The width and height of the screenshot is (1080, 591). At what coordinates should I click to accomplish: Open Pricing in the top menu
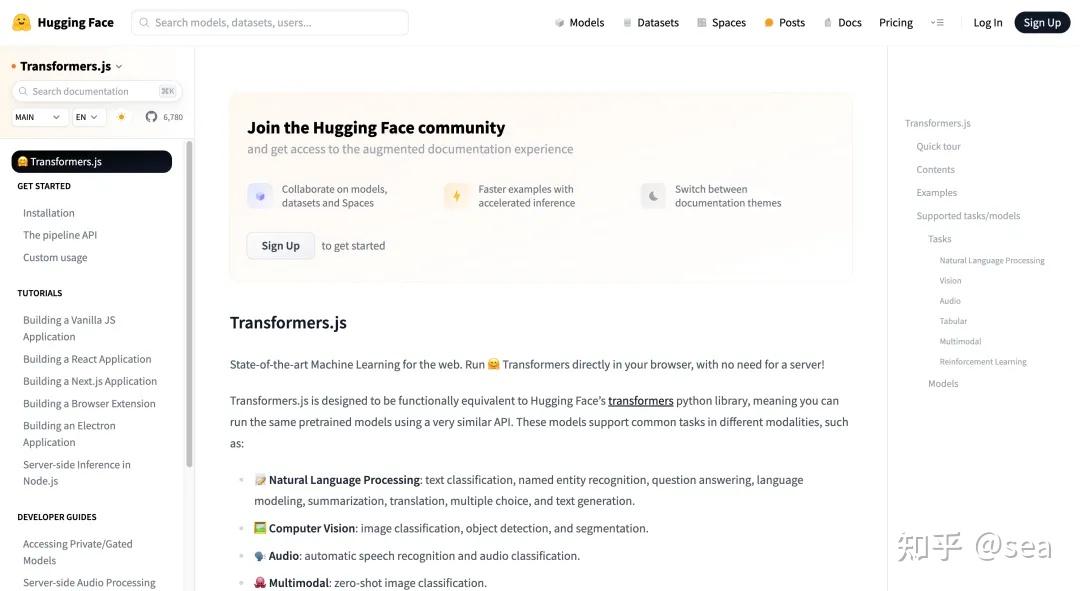pos(895,23)
